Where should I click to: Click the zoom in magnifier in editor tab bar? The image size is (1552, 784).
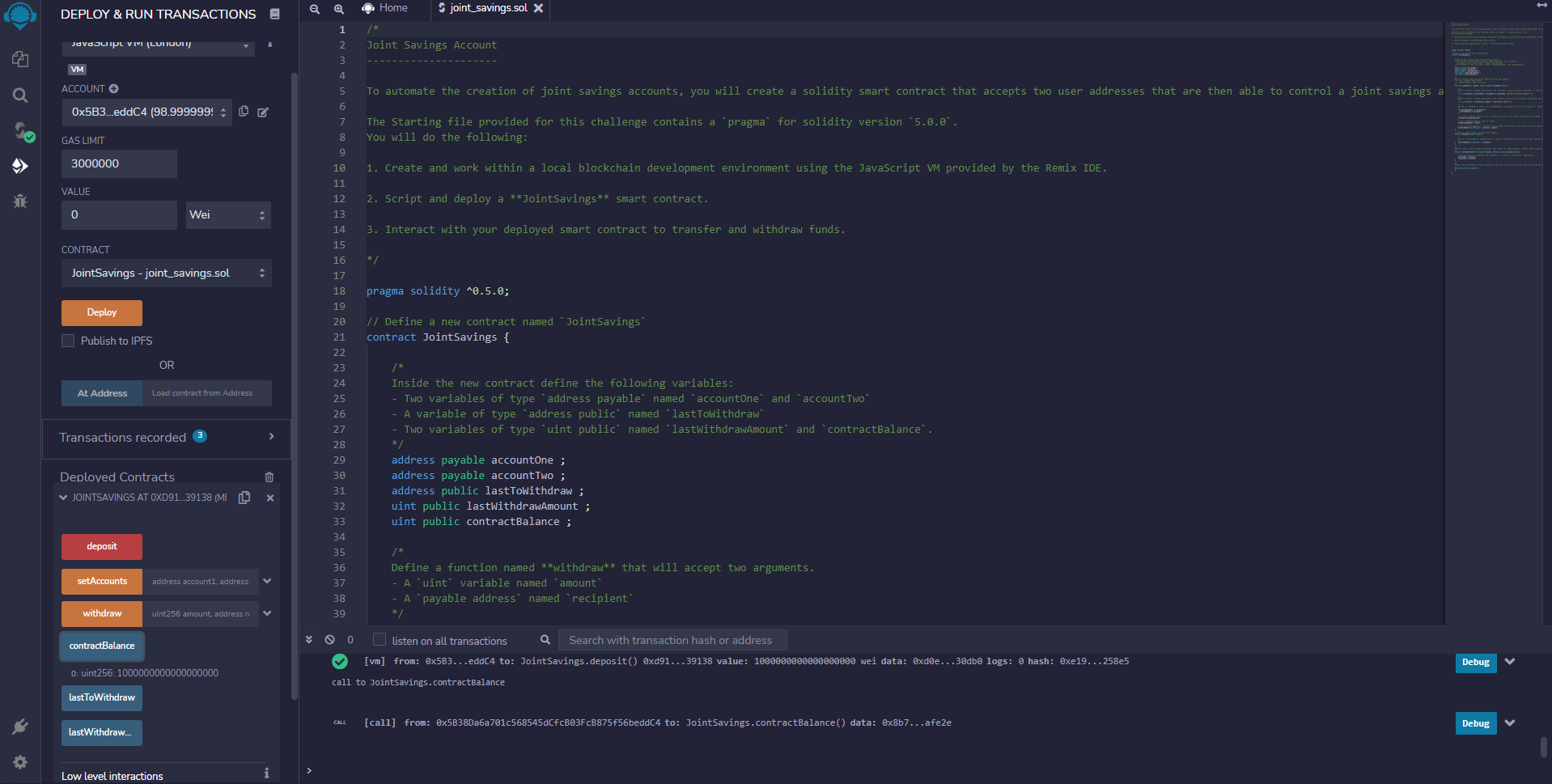point(339,9)
